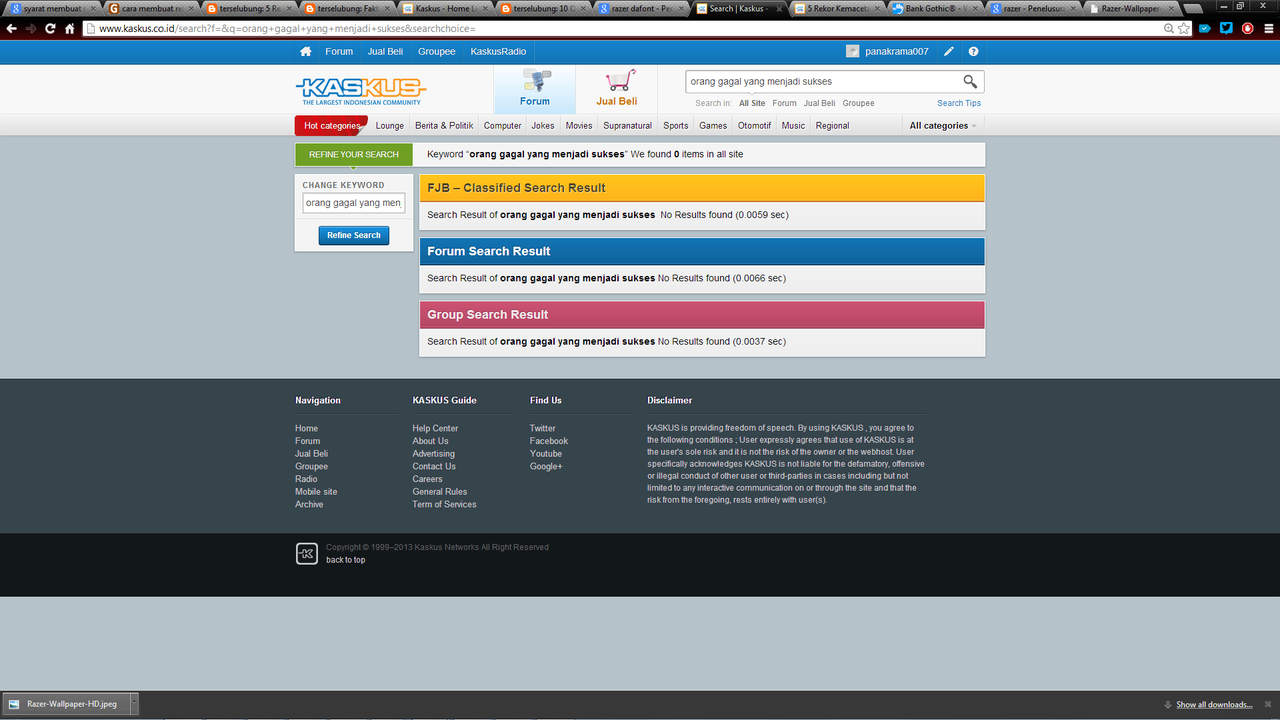Select the Jual Beli tab with the cart icon
The height and width of the screenshot is (720, 1280).
pos(617,90)
